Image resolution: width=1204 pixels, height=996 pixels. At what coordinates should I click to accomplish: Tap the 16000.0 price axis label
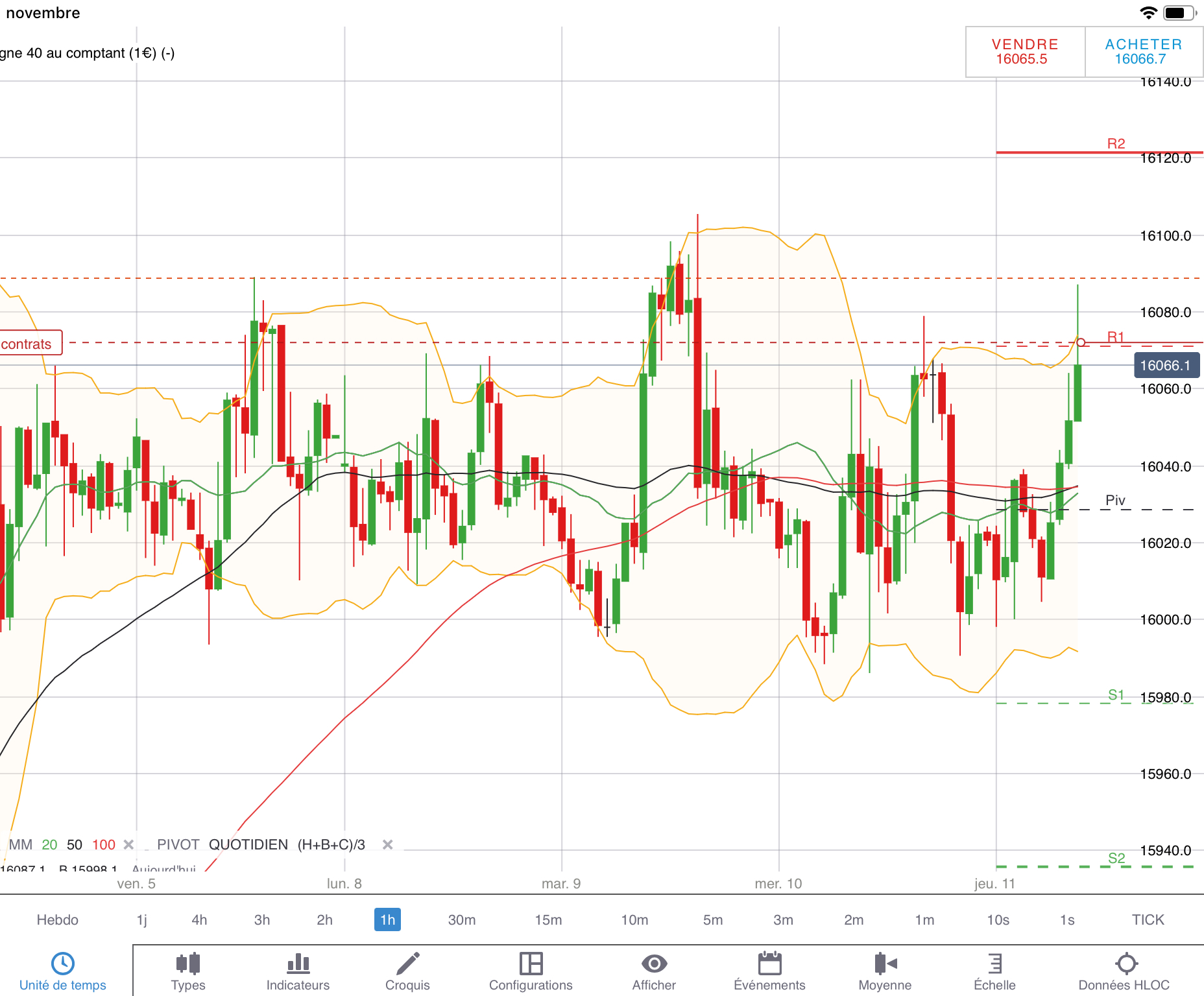[x=1166, y=619]
